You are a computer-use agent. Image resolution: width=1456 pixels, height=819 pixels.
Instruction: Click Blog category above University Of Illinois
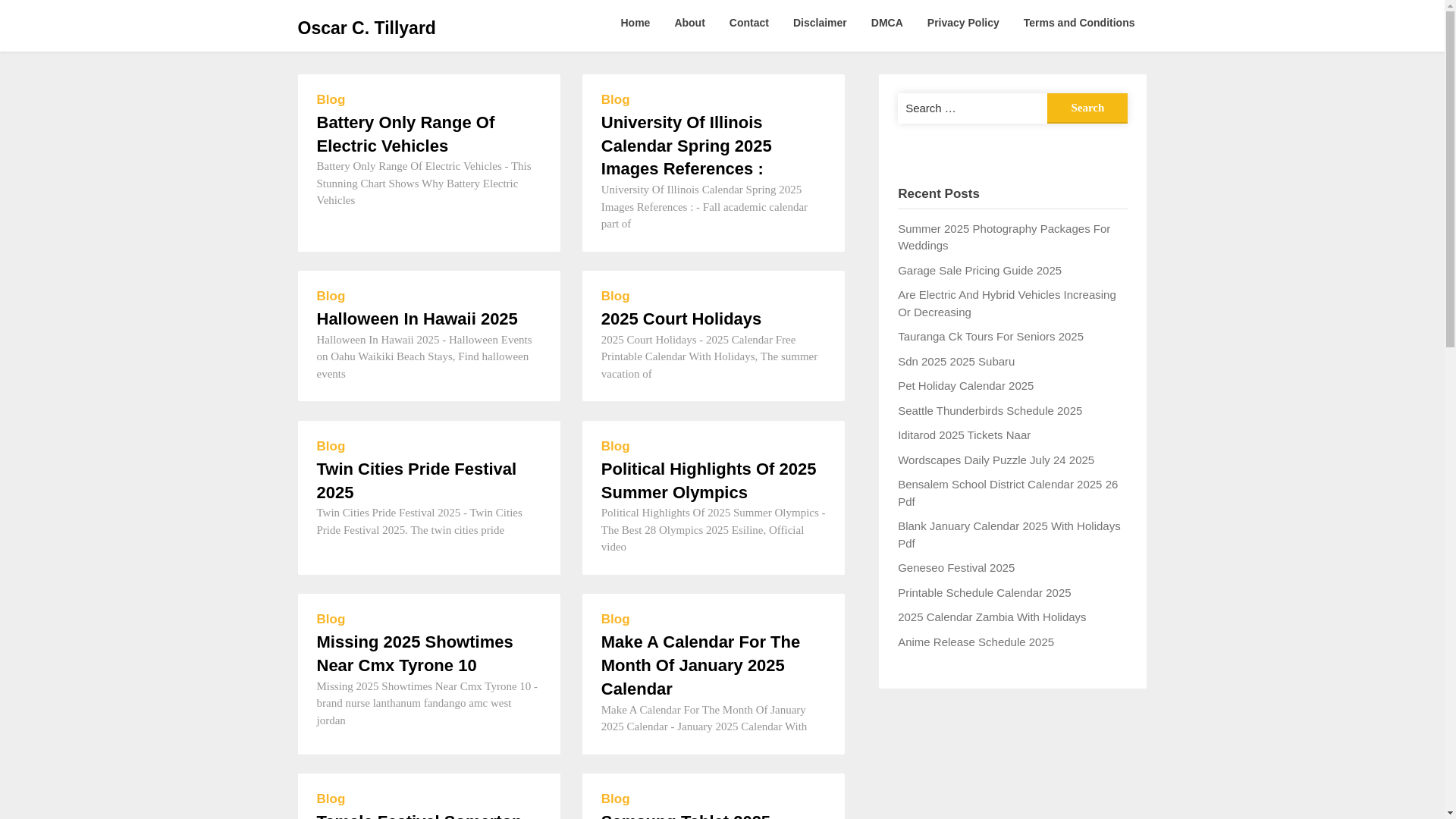615,100
